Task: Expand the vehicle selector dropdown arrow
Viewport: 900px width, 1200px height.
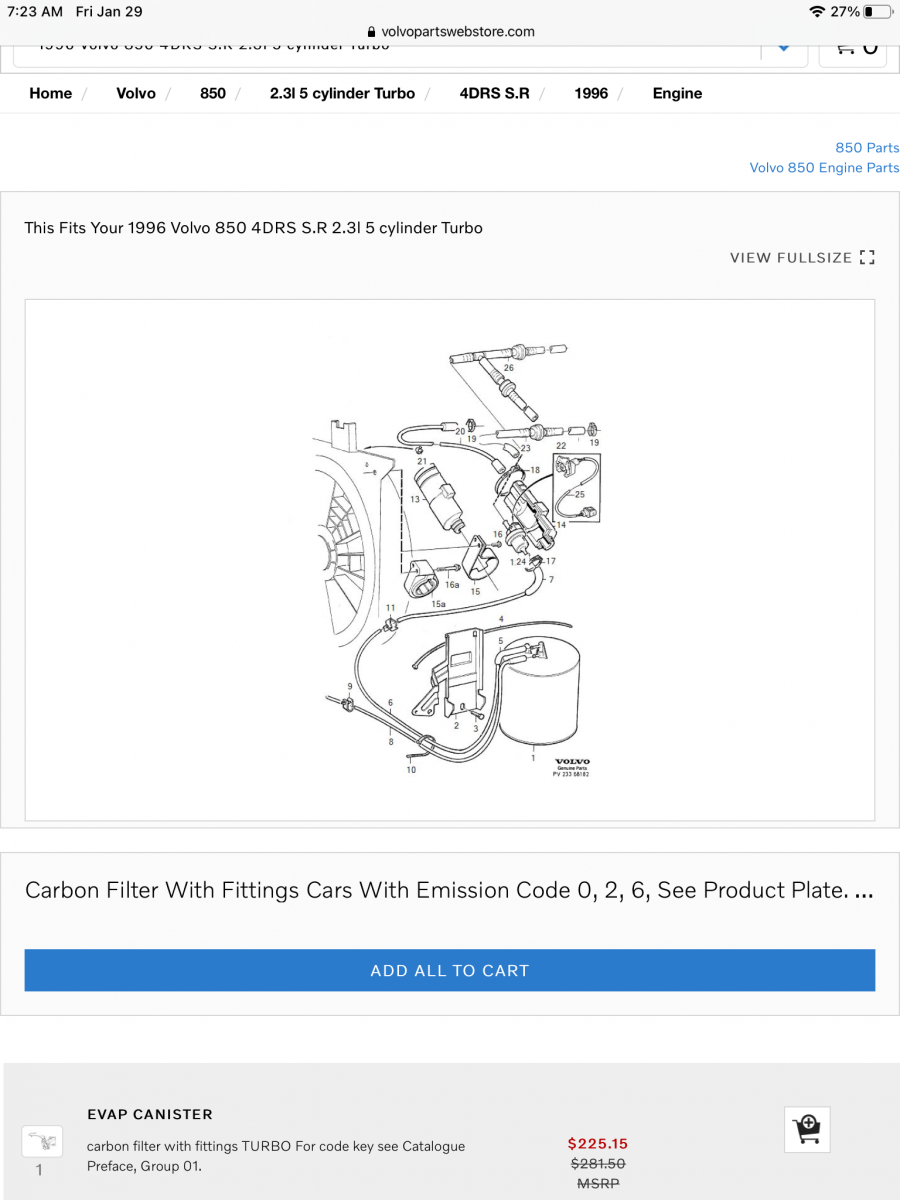Action: (784, 47)
